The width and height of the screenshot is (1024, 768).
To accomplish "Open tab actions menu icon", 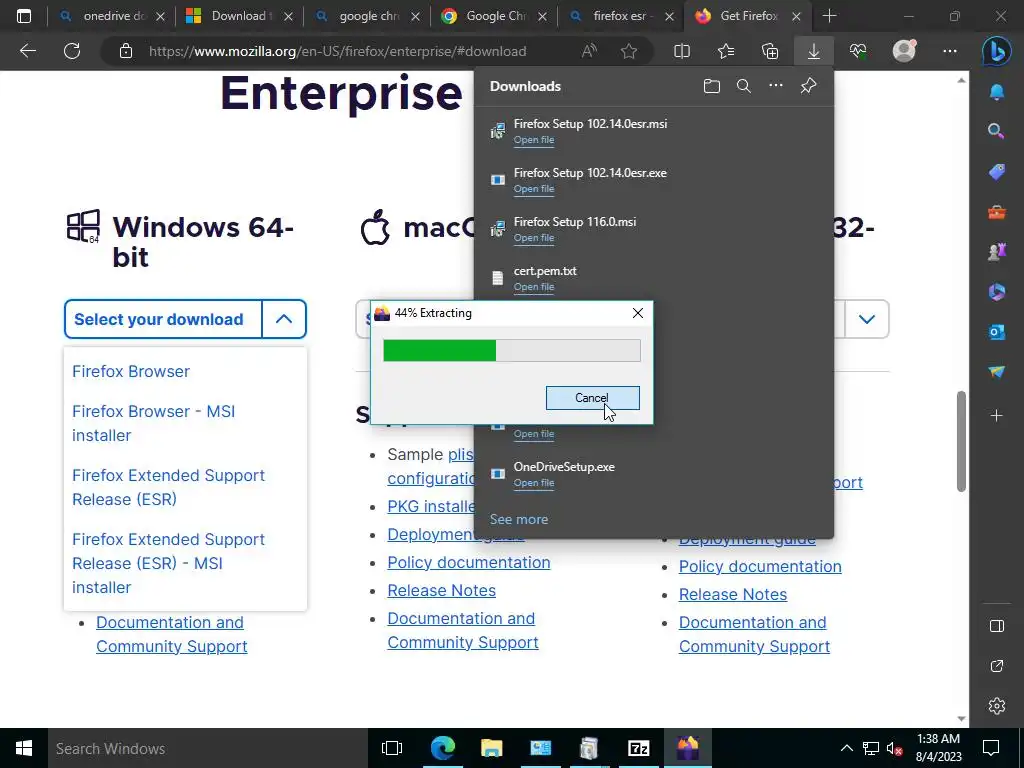I will pyautogui.click(x=24, y=16).
